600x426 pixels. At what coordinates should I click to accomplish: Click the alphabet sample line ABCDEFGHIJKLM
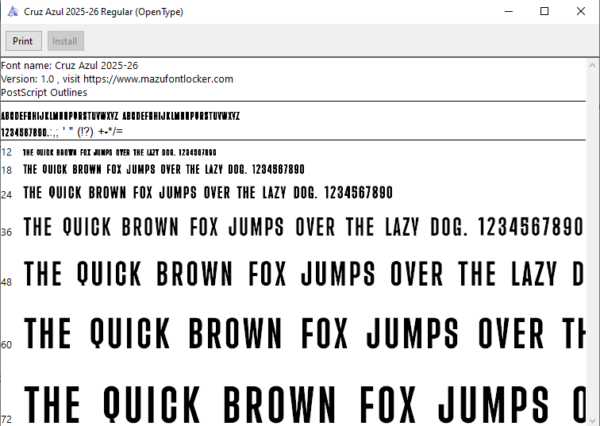click(x=120, y=116)
